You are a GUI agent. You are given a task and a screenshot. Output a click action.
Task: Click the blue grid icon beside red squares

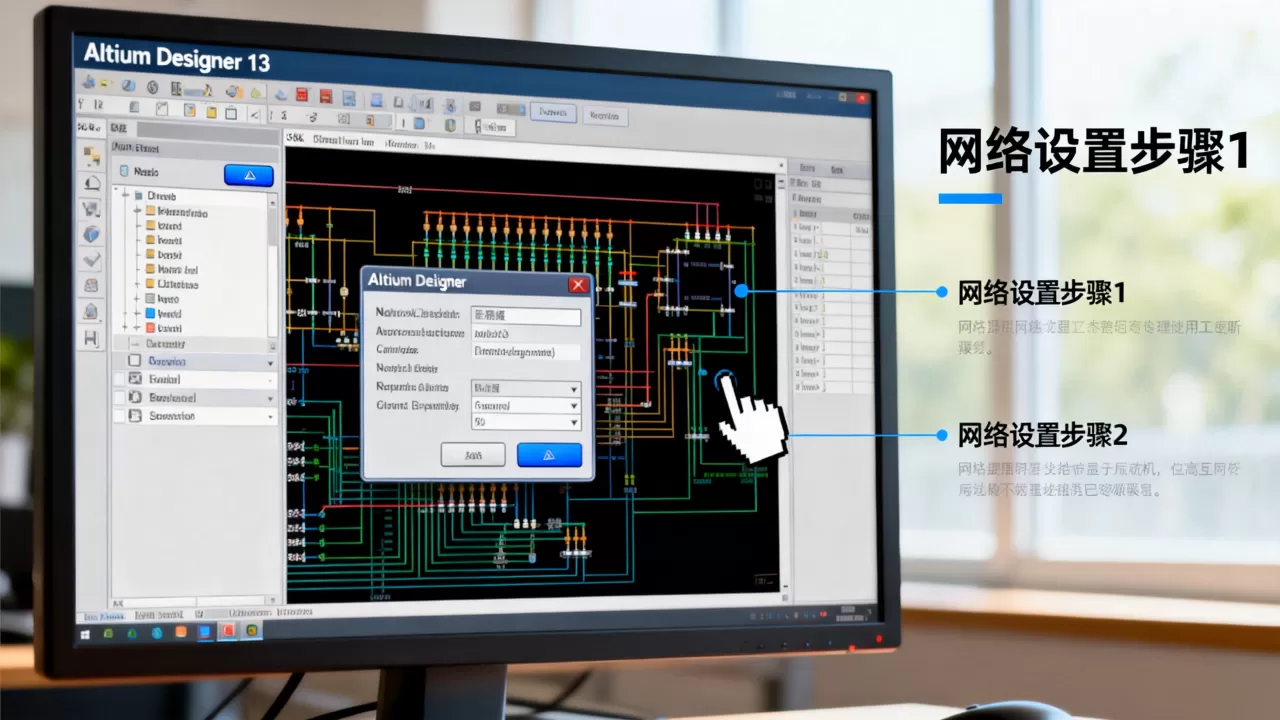[349, 98]
